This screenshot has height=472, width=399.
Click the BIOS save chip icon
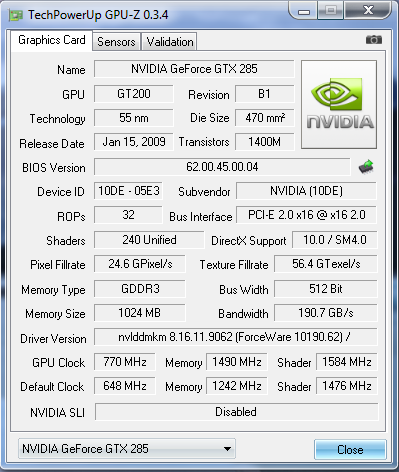(366, 167)
